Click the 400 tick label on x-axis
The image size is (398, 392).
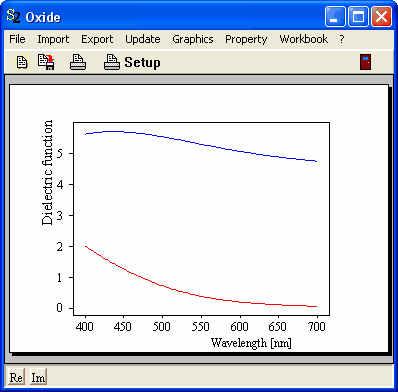tap(85, 327)
